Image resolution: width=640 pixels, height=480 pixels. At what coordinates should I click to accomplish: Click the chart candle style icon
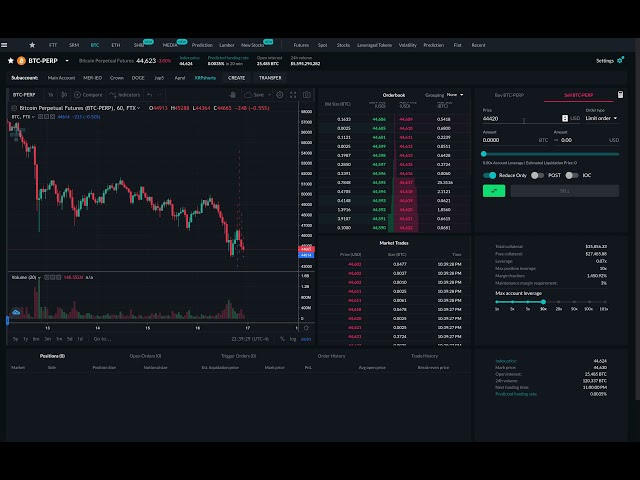pyautogui.click(x=64, y=95)
